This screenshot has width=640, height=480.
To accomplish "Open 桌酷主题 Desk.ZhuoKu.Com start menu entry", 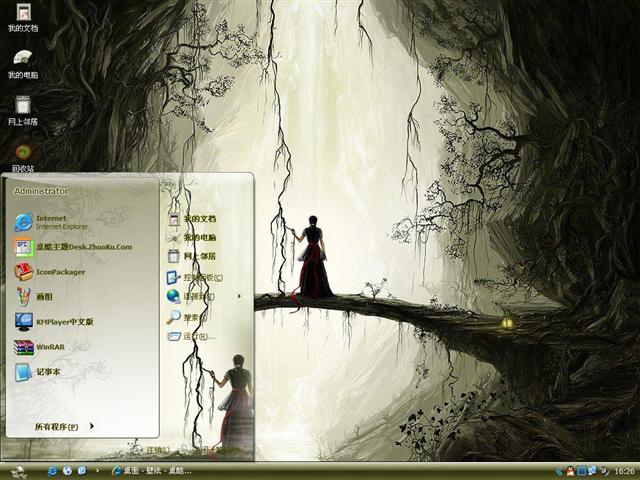I will (x=73, y=247).
